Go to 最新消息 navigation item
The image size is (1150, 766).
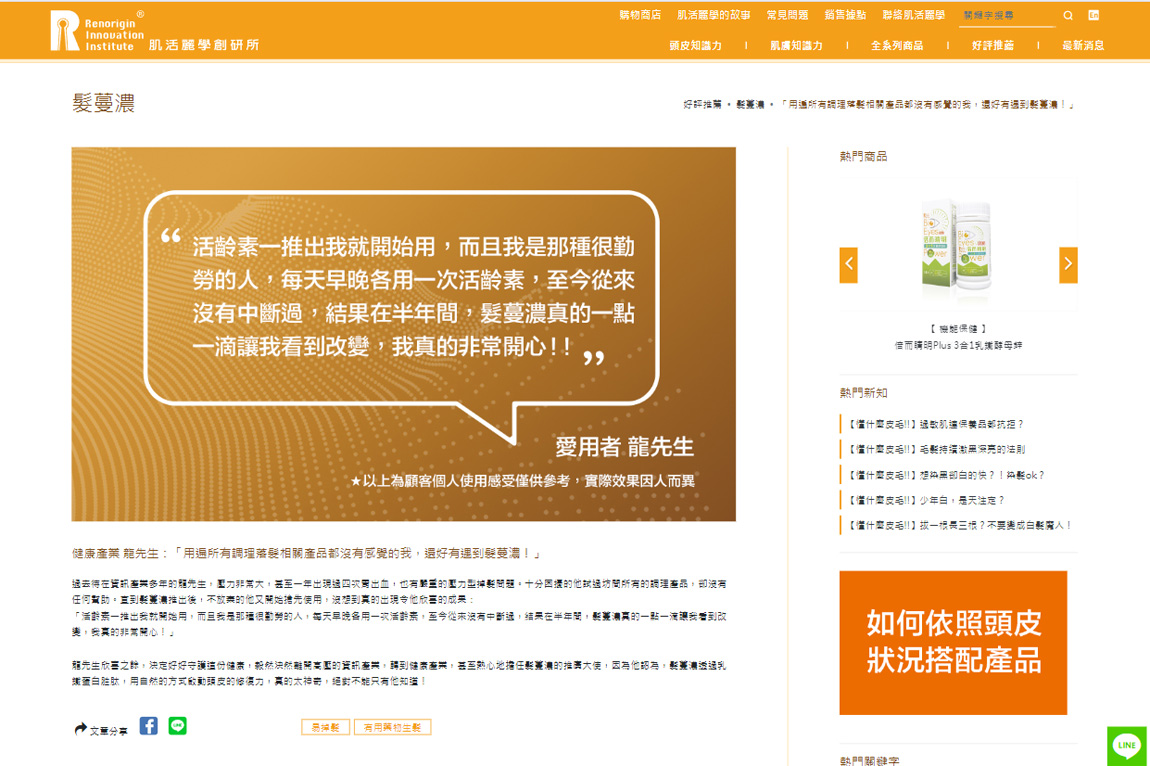tap(1083, 45)
